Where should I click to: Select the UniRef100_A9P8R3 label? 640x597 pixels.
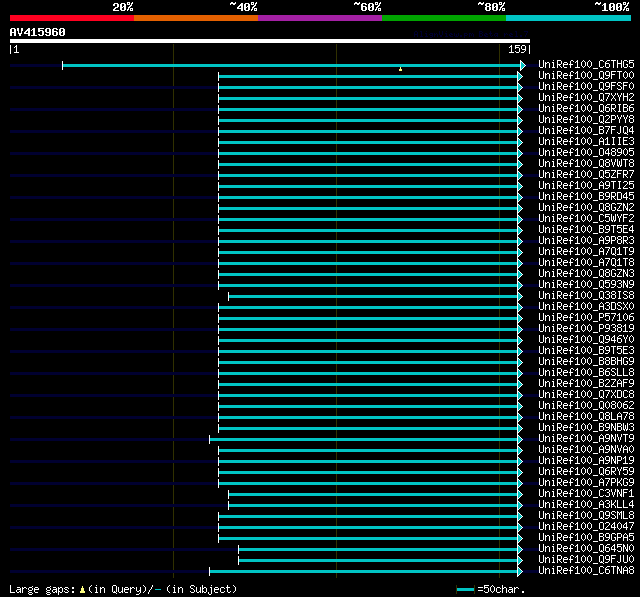(586, 241)
